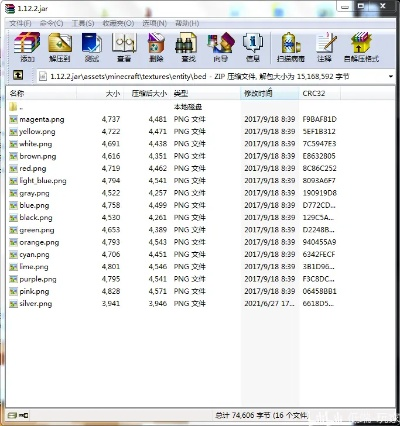Viewport: 400px width, 426px height.
Task: Click the Info (信息) icon
Action: (x=253, y=43)
